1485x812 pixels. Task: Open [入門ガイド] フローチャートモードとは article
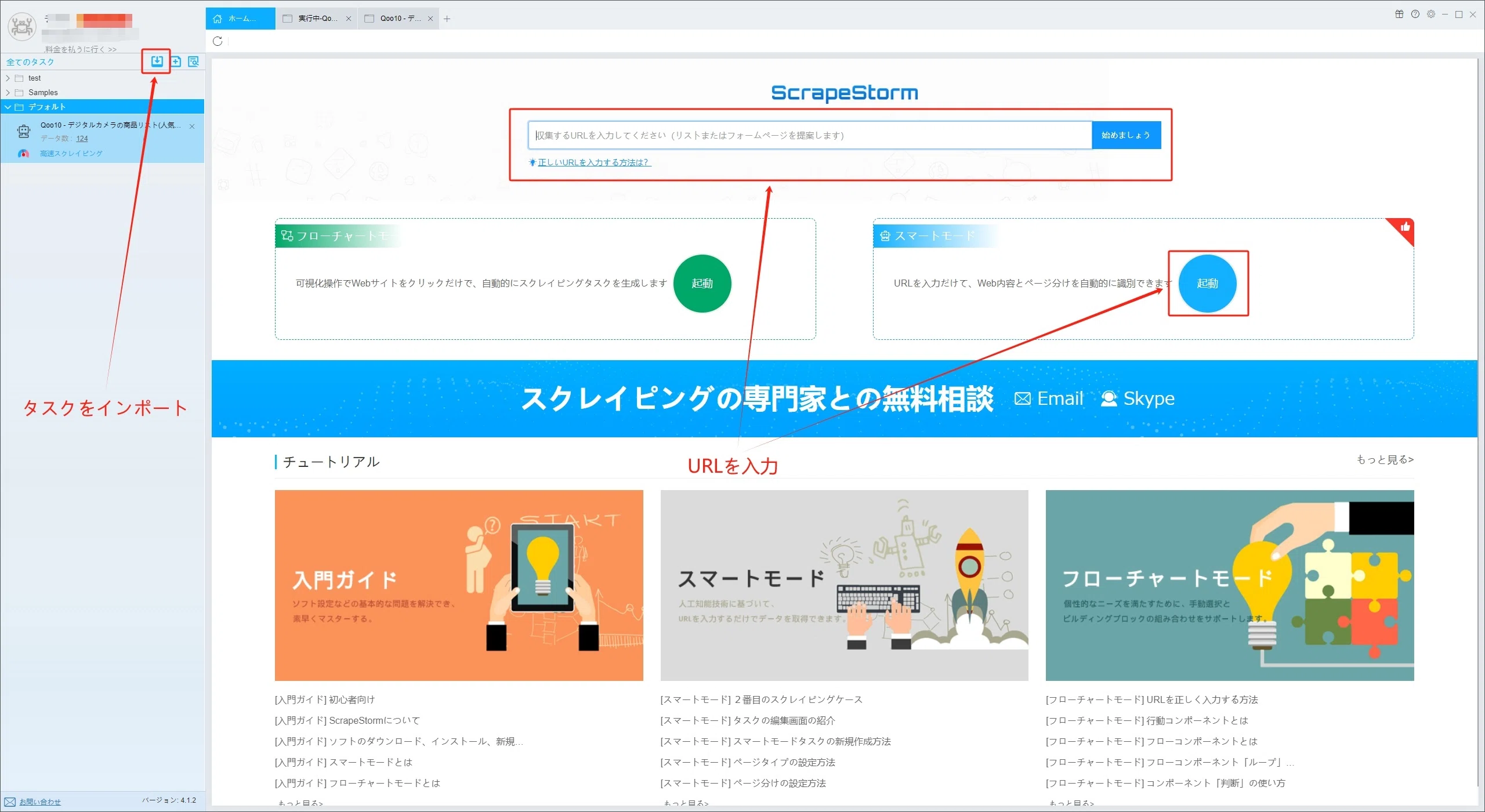357,783
